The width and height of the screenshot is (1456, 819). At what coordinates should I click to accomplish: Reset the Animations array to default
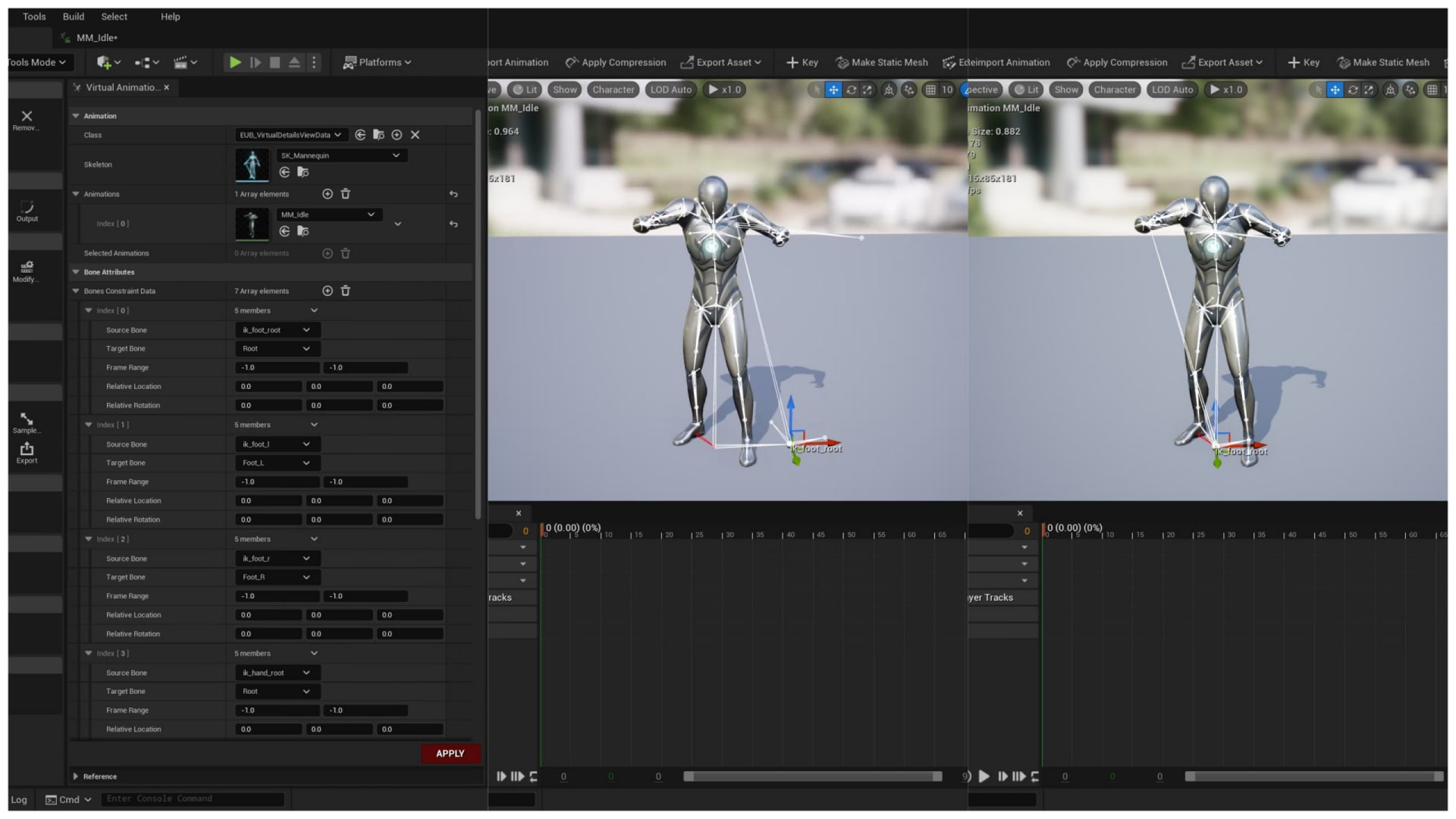tap(453, 194)
